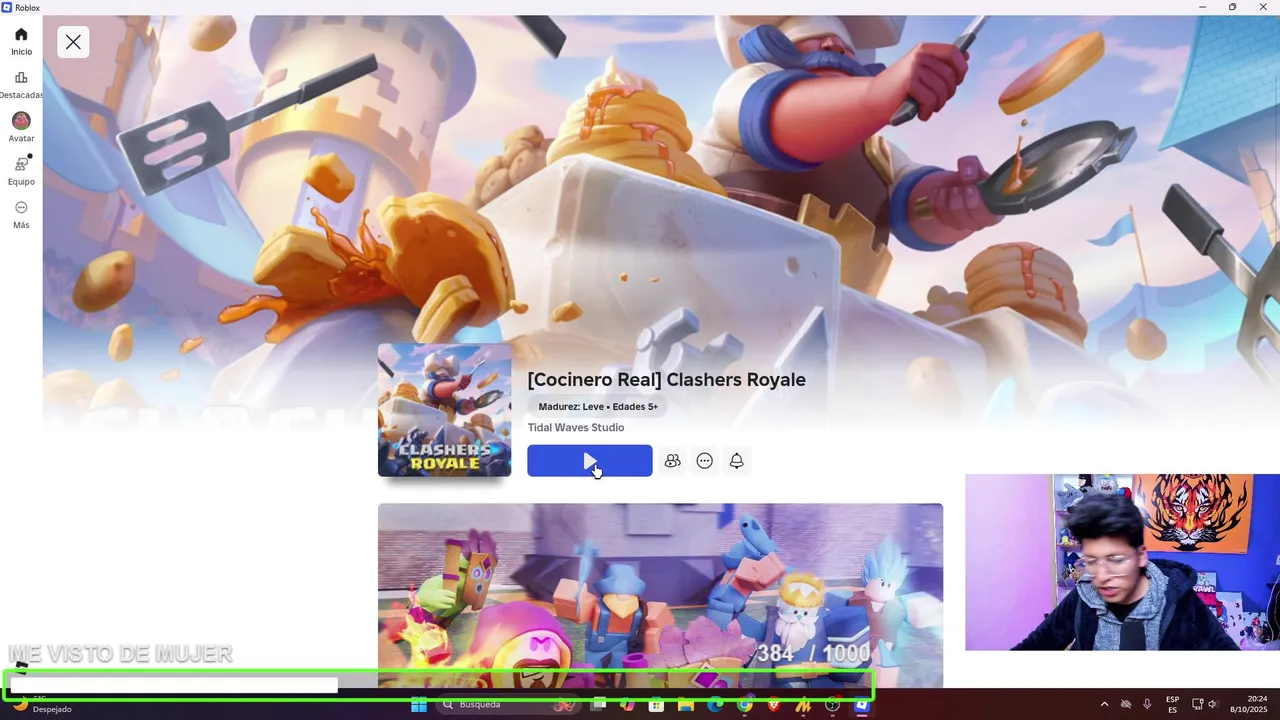Click the [Cocinero Real] Clashers Royale title

point(666,380)
